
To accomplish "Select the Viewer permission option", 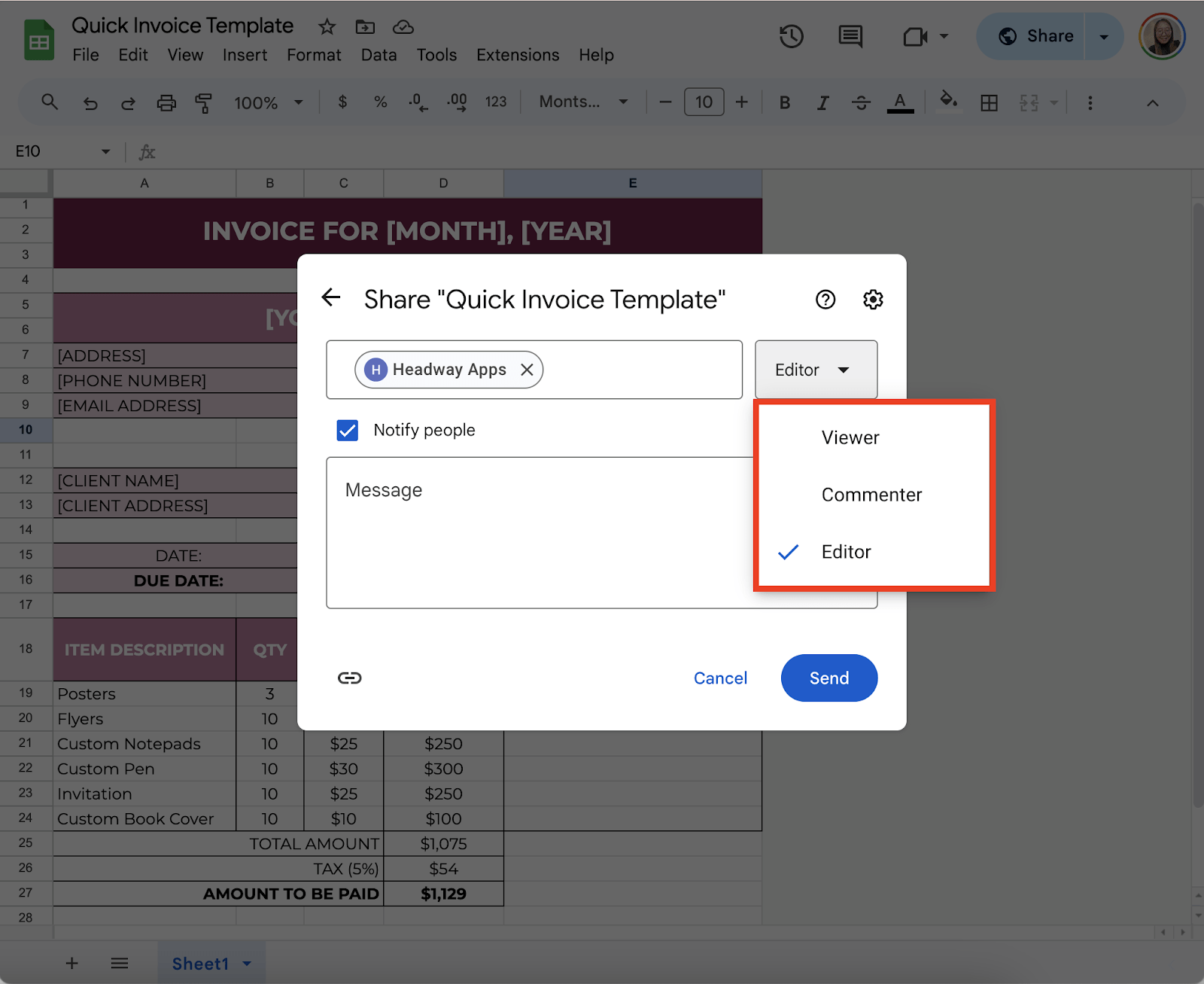I will [x=850, y=437].
